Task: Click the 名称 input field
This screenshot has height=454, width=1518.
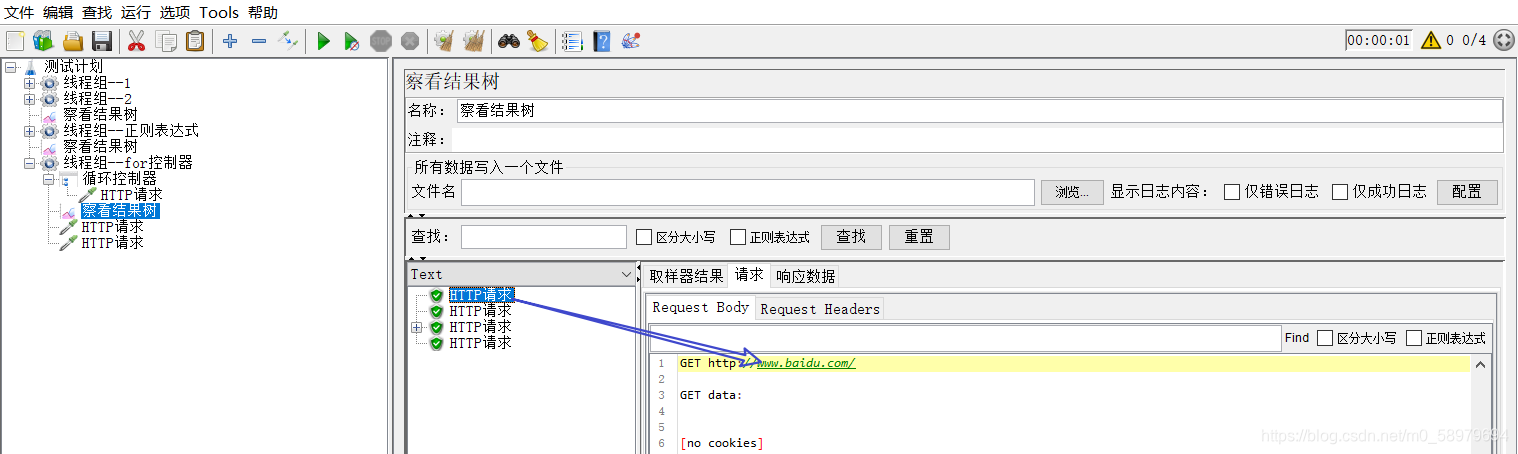Action: 979,111
